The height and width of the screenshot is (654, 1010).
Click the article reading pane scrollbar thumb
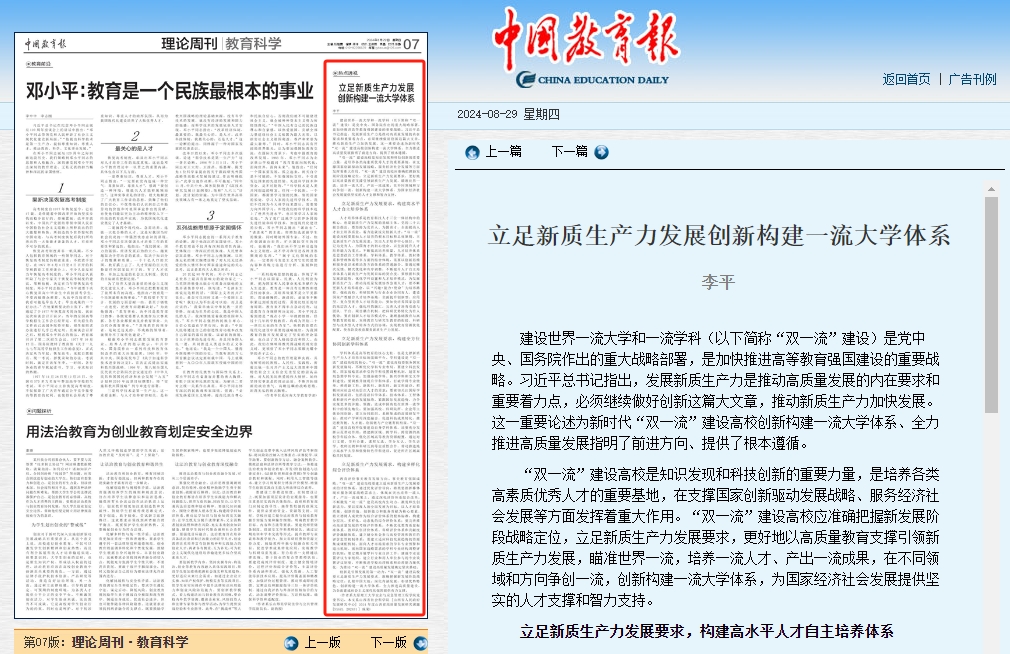tap(991, 305)
